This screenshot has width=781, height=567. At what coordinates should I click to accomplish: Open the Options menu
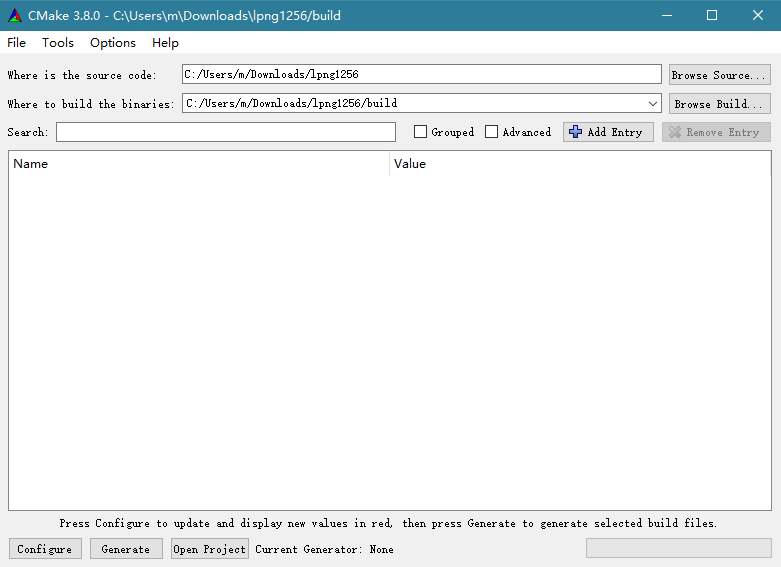pos(113,42)
